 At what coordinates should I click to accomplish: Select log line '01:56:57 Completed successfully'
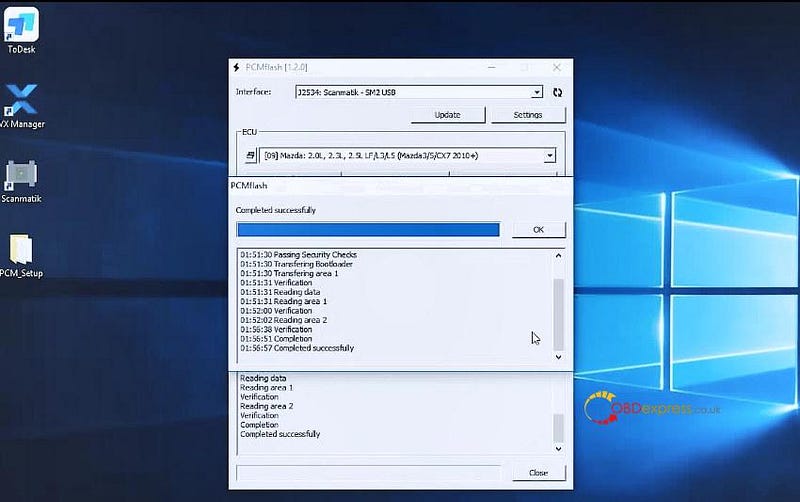[x=297, y=348]
